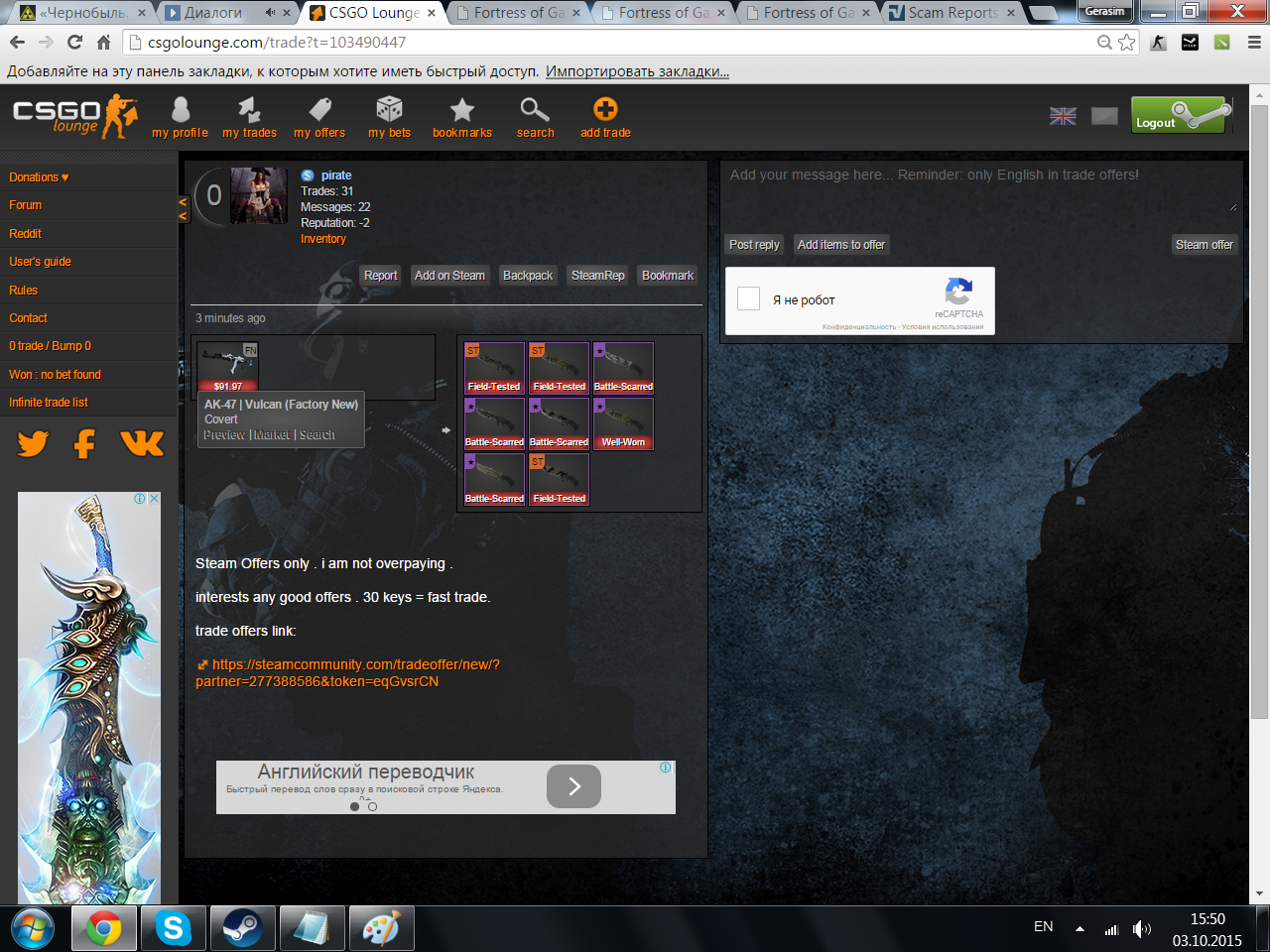The height and width of the screenshot is (952, 1270).
Task: Open Steam from the taskbar
Action: (x=242, y=929)
